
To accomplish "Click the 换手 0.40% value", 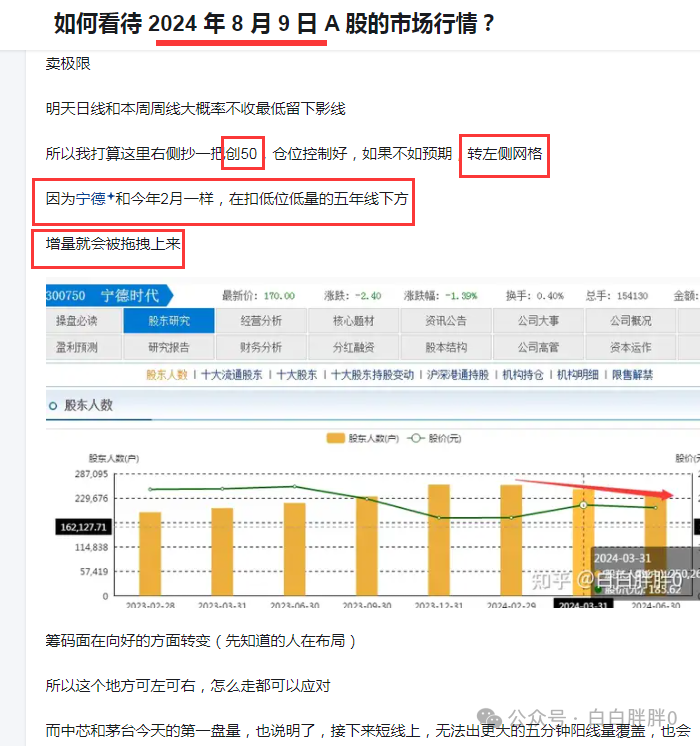I will tap(550, 296).
